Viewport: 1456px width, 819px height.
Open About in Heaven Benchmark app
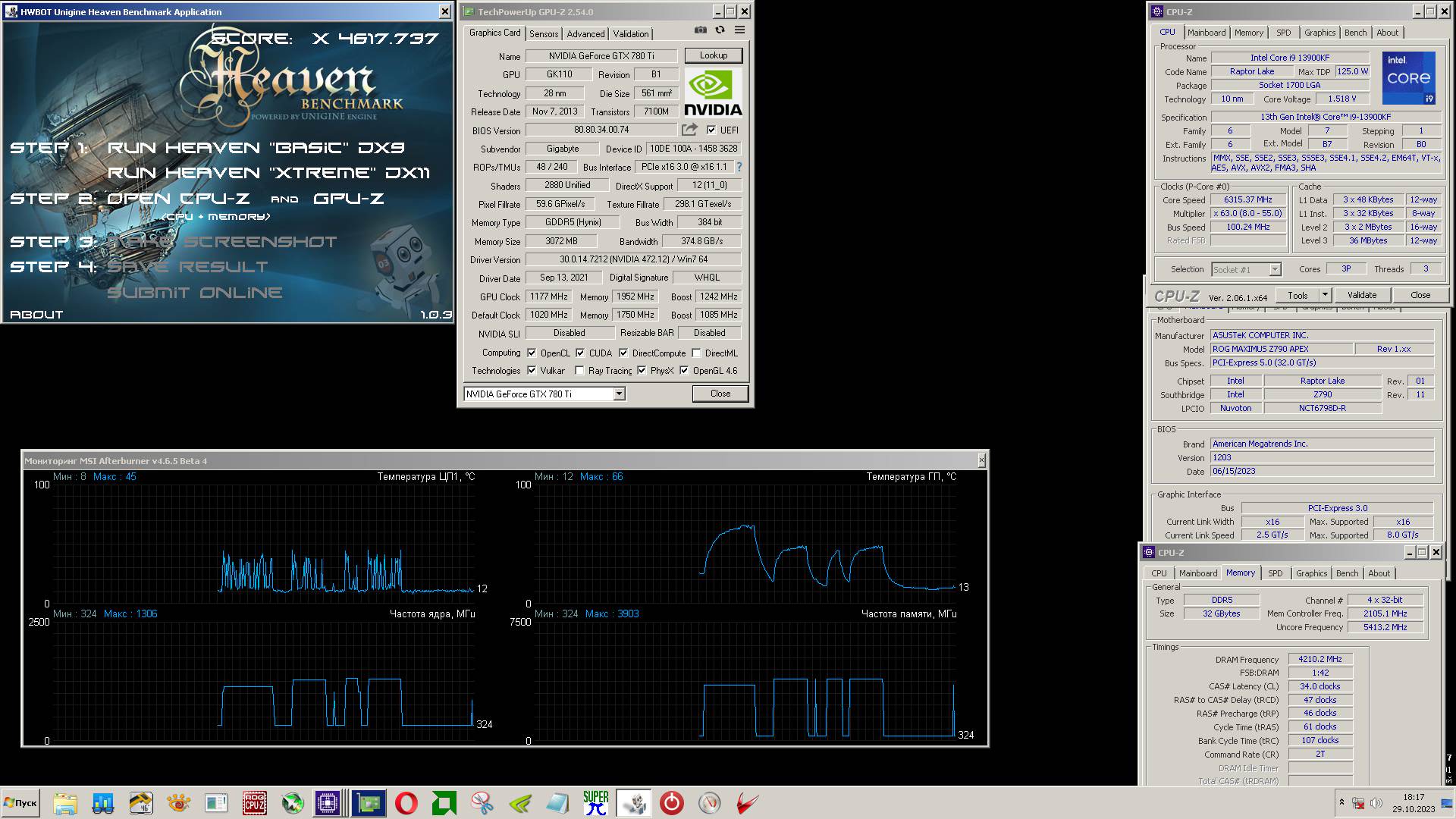click(36, 314)
